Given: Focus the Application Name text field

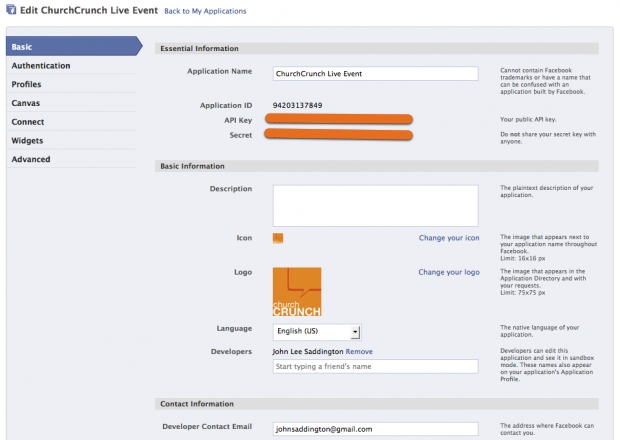Looking at the screenshot, I should (x=376, y=74).
